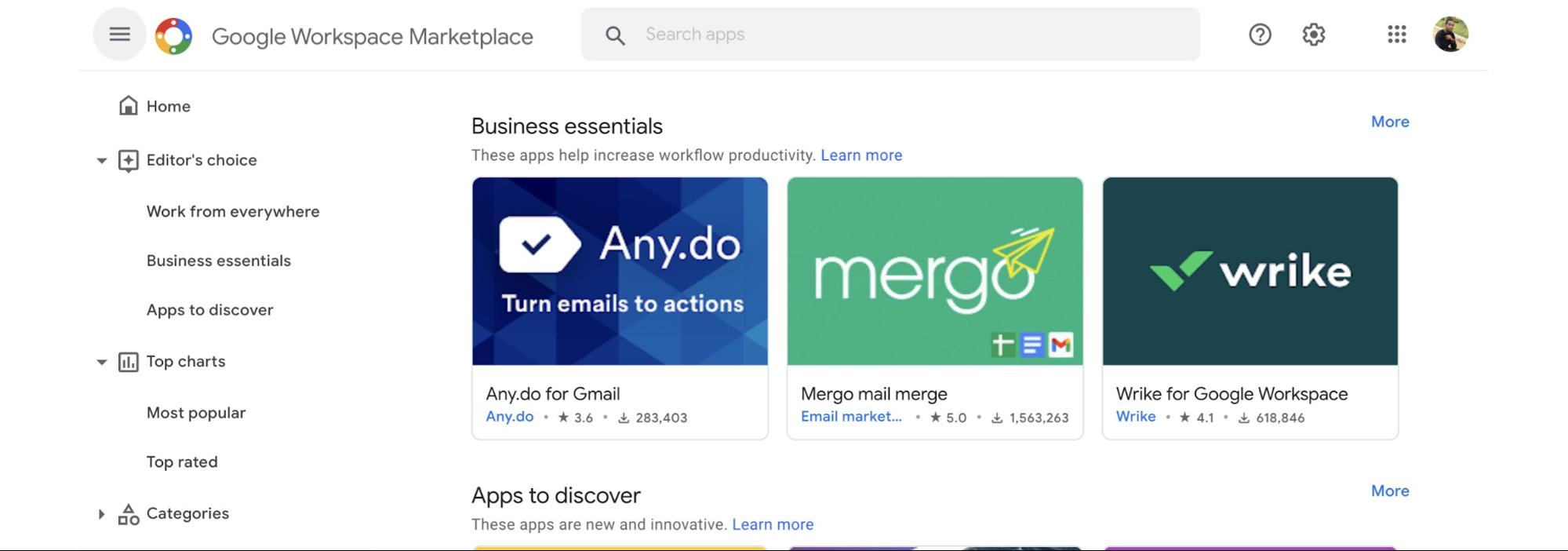This screenshot has width=1568, height=551.
Task: Open the Wrike developer link
Action: (1136, 417)
